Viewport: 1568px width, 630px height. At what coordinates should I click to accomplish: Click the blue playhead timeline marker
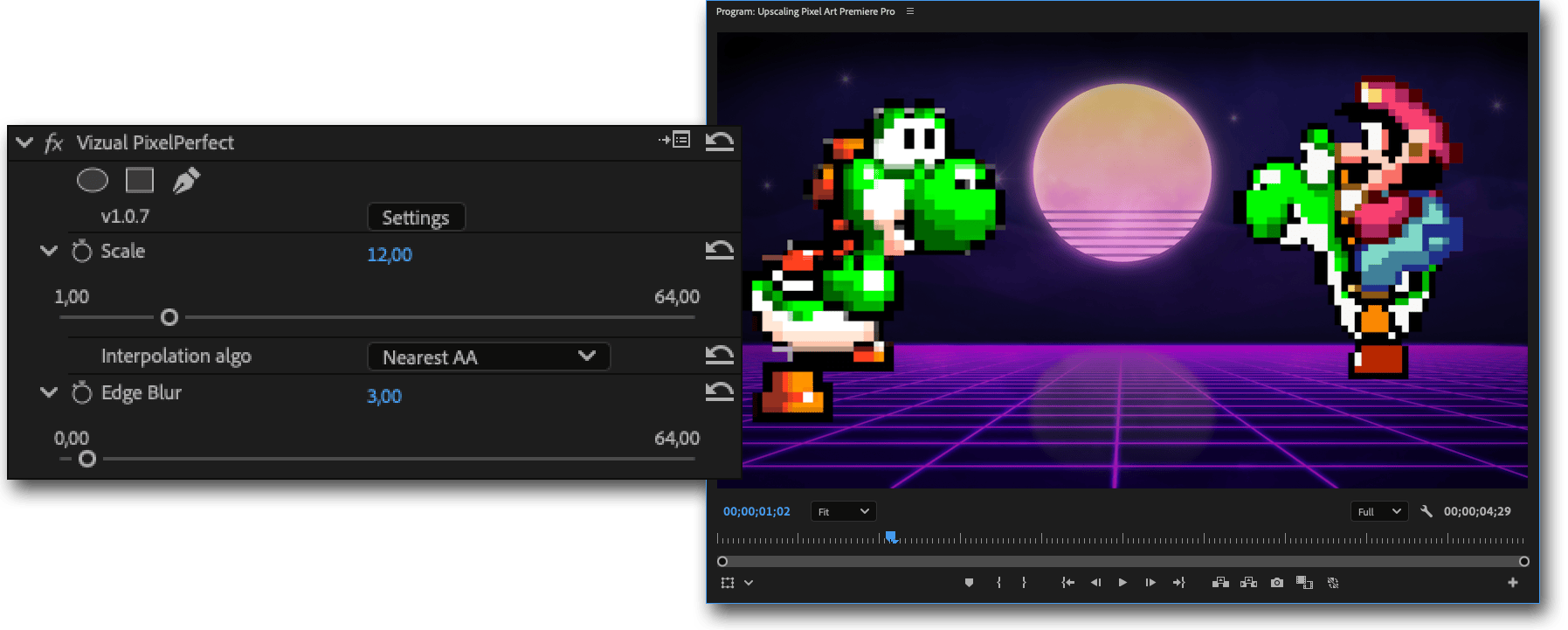click(890, 537)
